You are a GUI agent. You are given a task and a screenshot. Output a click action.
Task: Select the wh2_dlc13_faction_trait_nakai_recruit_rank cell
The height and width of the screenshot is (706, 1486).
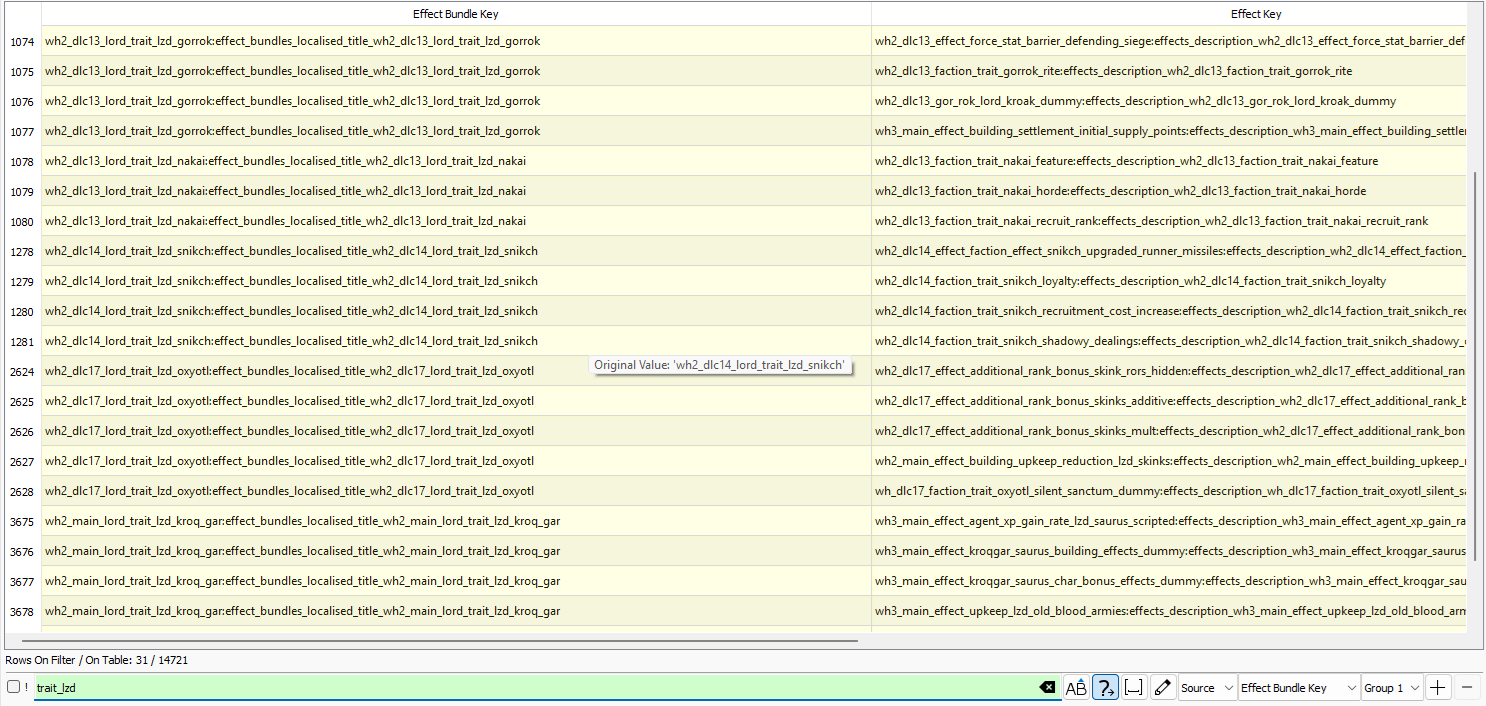[x=1168, y=221]
